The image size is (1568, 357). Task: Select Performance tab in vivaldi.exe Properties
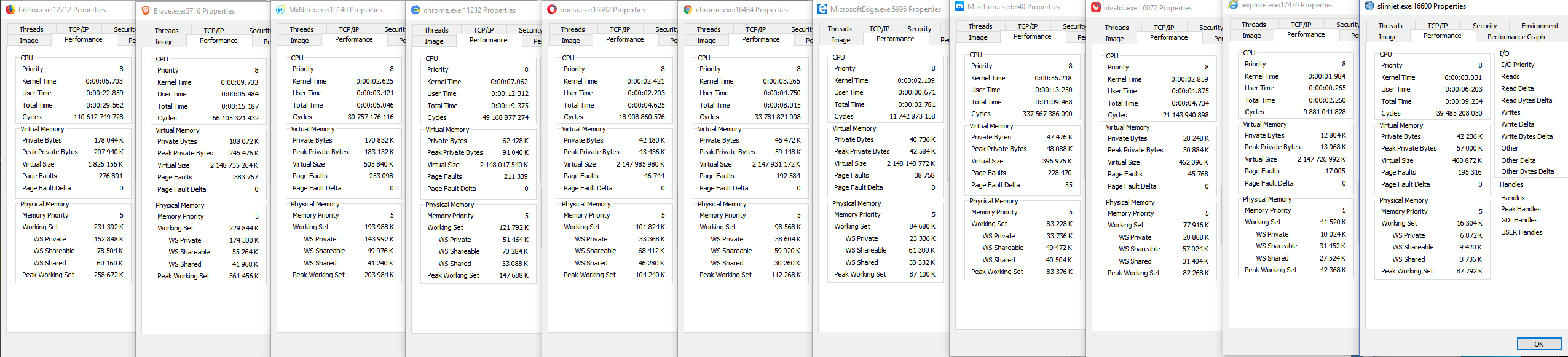[x=1168, y=37]
